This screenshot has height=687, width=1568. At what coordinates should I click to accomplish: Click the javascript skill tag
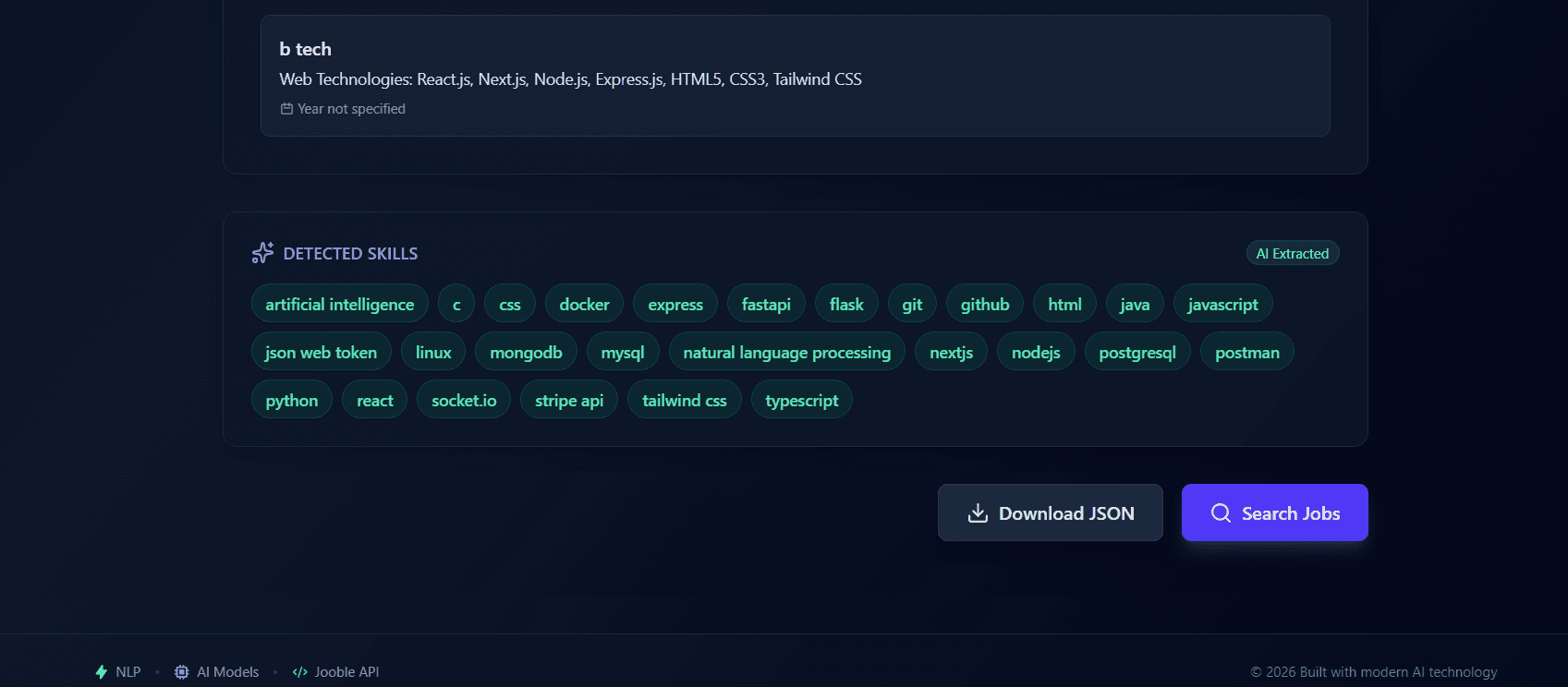[1222, 305]
